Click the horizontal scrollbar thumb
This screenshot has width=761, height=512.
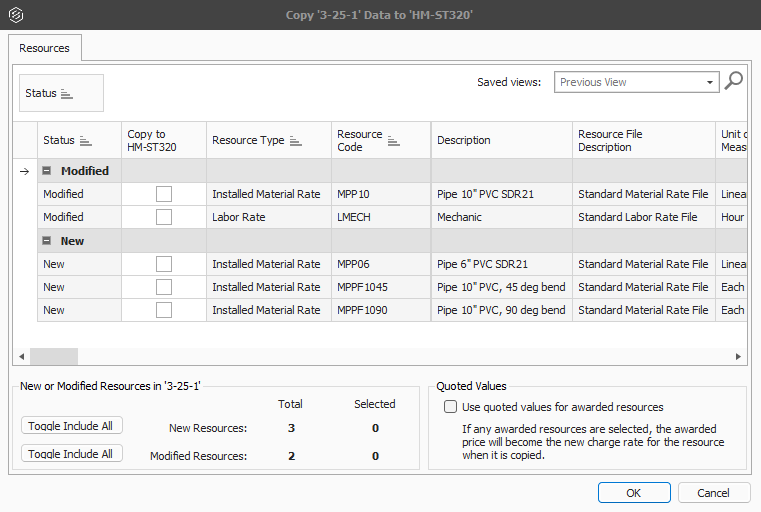[x=54, y=357]
